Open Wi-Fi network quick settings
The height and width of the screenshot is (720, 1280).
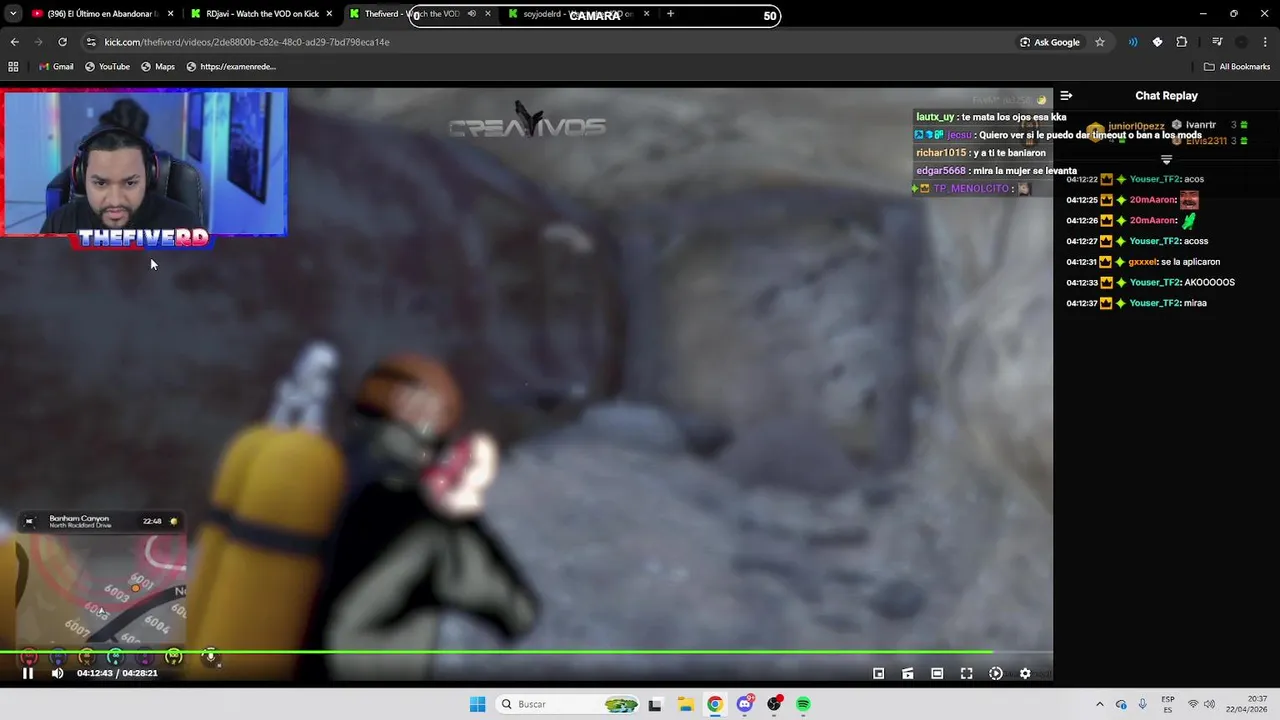click(x=1193, y=704)
